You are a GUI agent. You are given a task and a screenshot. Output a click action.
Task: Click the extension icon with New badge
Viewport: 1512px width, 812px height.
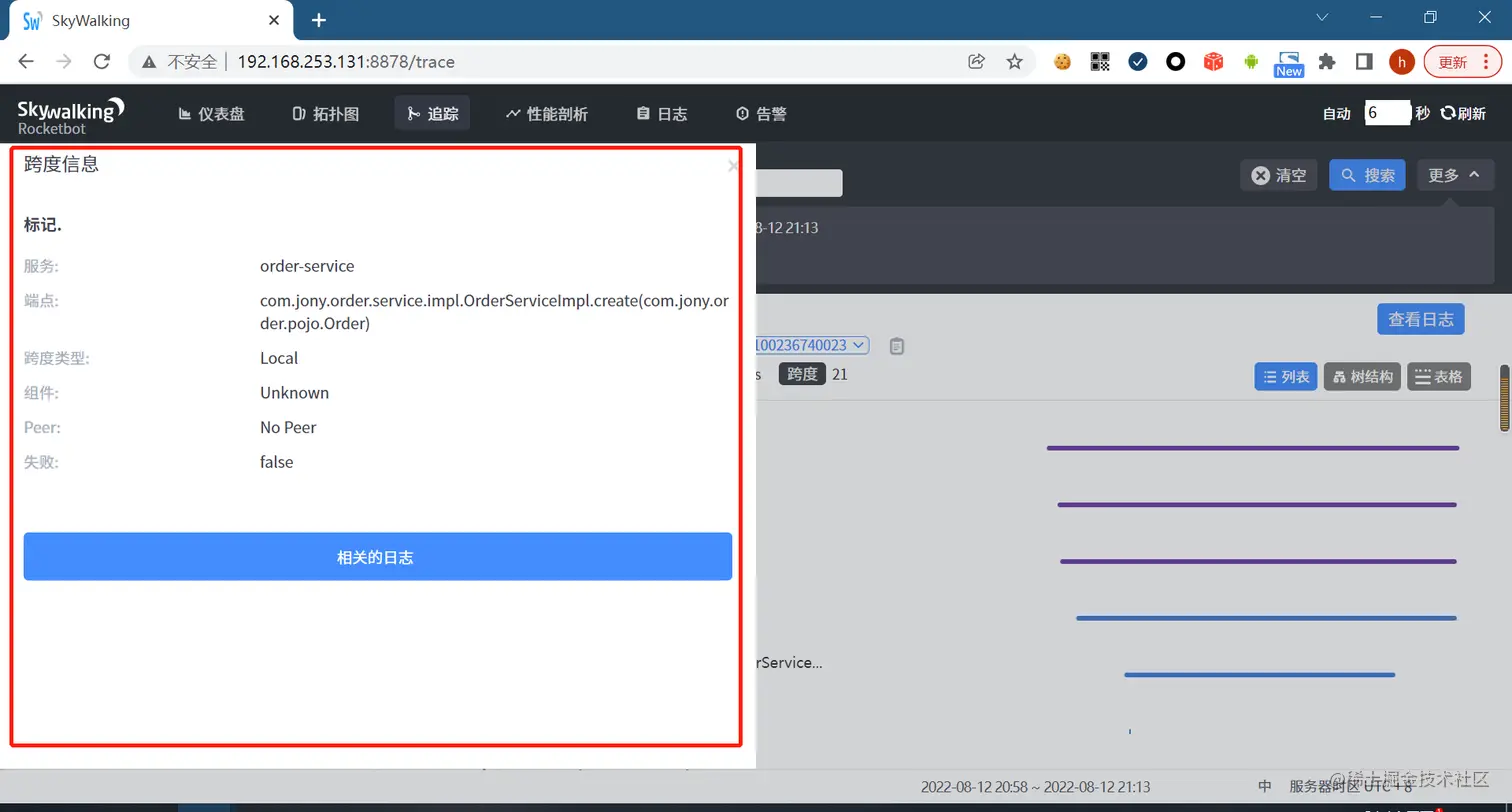[1289, 63]
